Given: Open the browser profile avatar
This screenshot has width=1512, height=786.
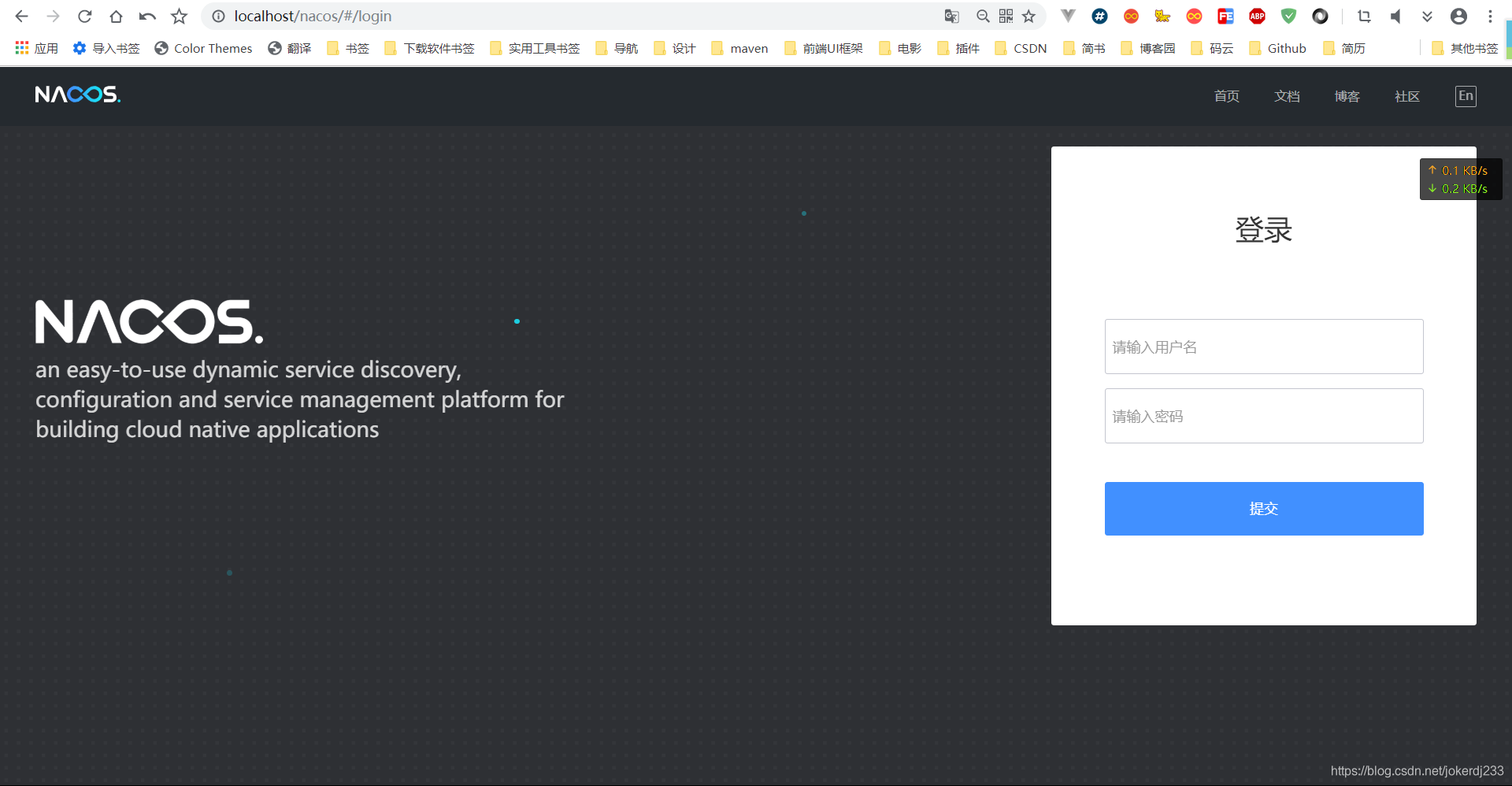Looking at the screenshot, I should [x=1458, y=16].
